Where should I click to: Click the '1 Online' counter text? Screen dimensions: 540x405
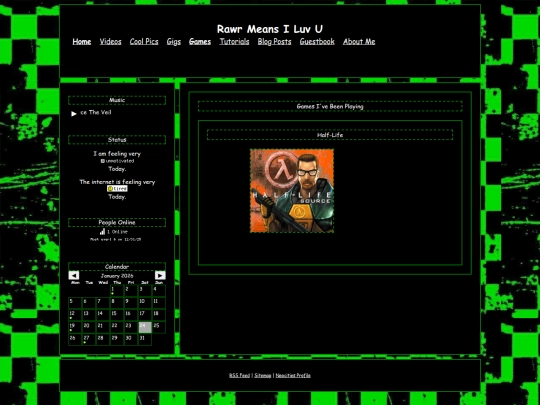[117, 232]
